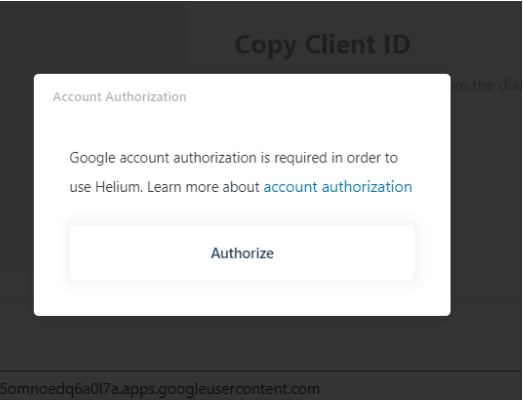This screenshot has height=400, width=523.
Task: Click the 'Google account authorization is required' message
Action: pyautogui.click(x=241, y=172)
